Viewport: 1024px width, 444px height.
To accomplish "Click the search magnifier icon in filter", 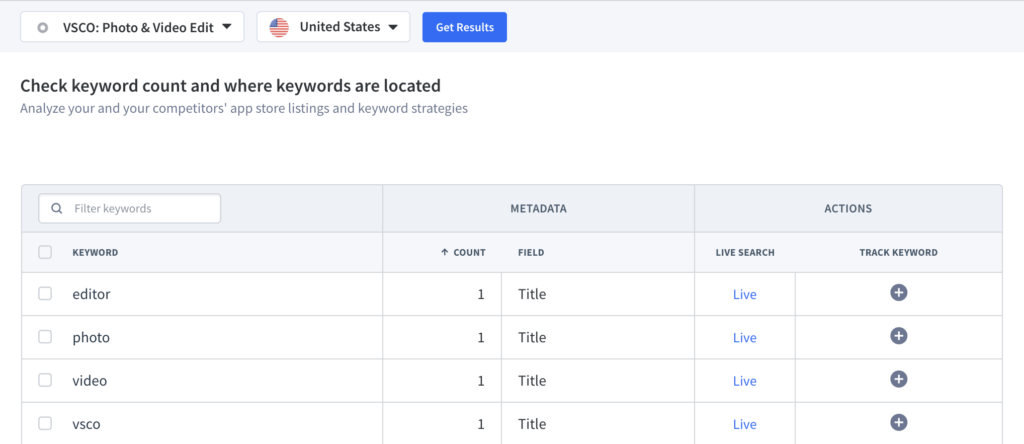I will pos(57,209).
